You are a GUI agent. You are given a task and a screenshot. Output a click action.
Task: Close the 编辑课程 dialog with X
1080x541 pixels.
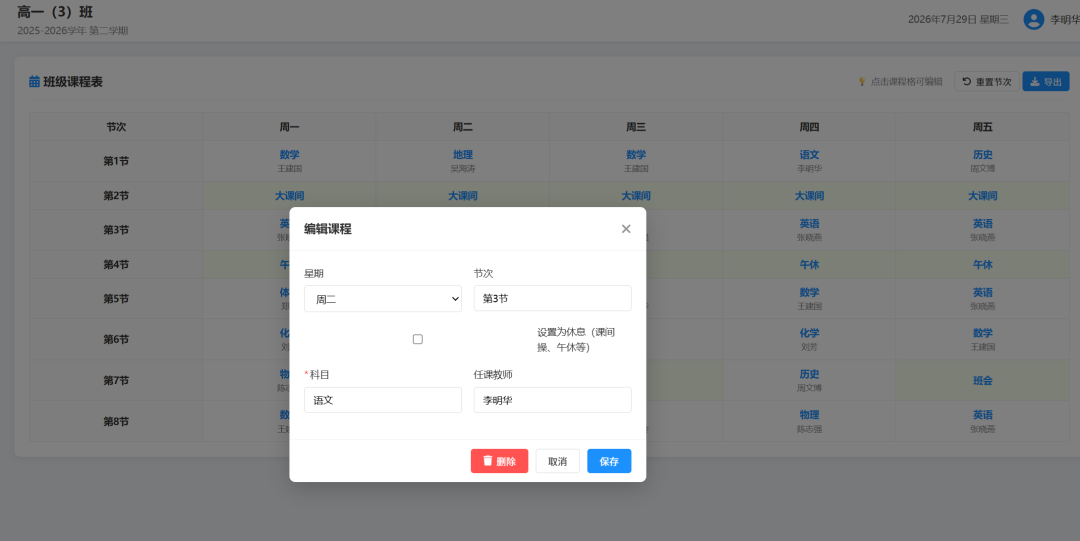pyautogui.click(x=625, y=229)
